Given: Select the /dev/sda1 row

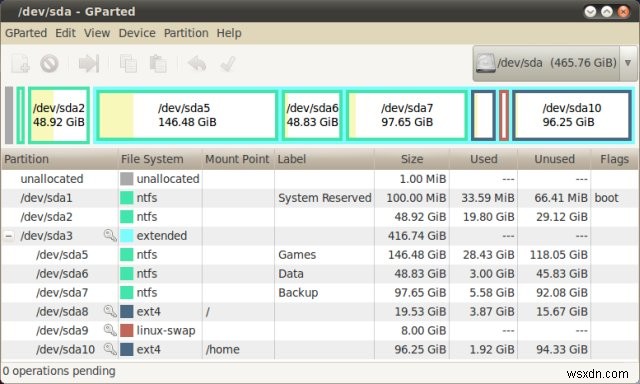Looking at the screenshot, I should 320,198.
